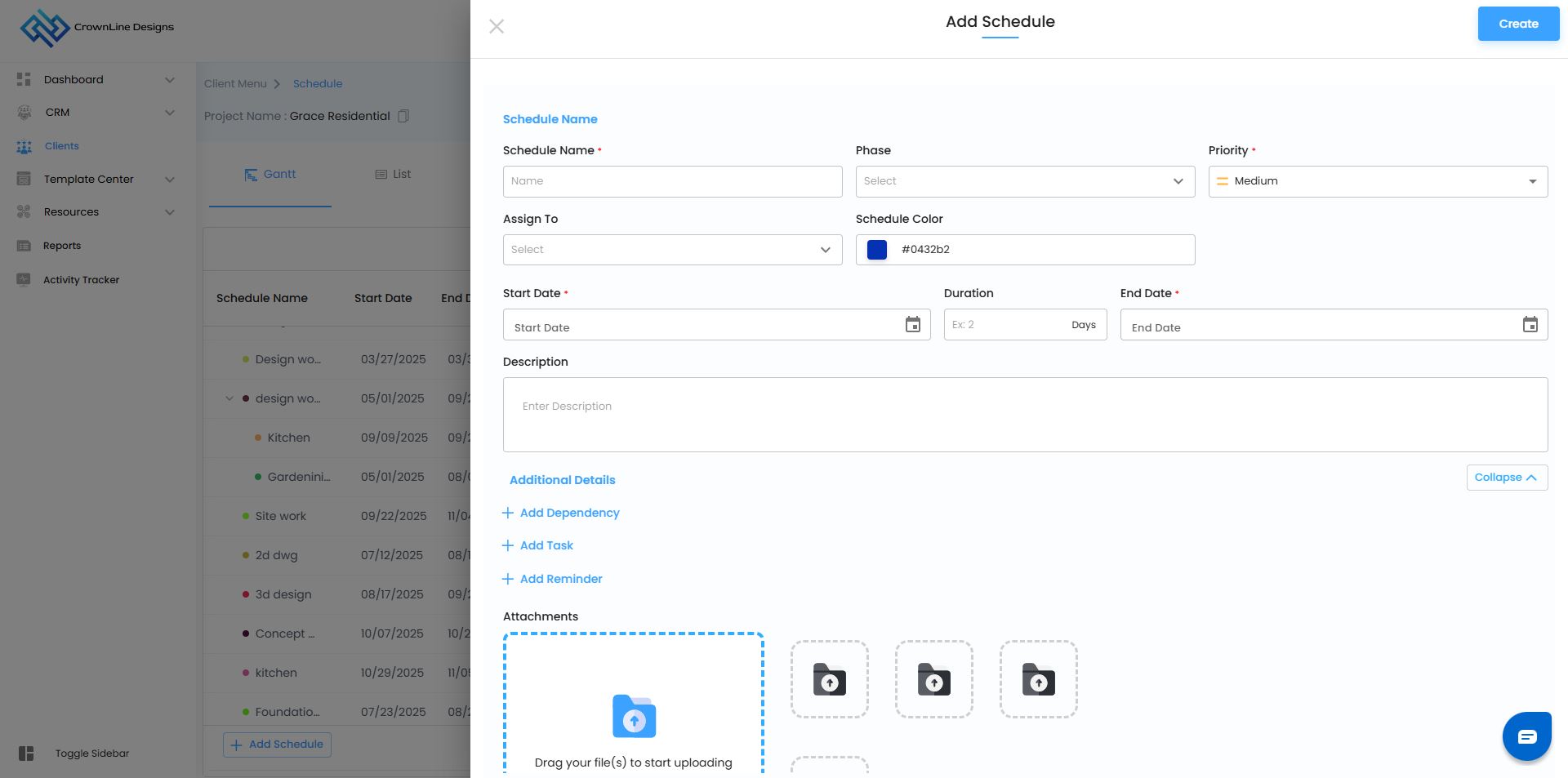
Task: Open the Assign To dropdown
Action: [672, 250]
